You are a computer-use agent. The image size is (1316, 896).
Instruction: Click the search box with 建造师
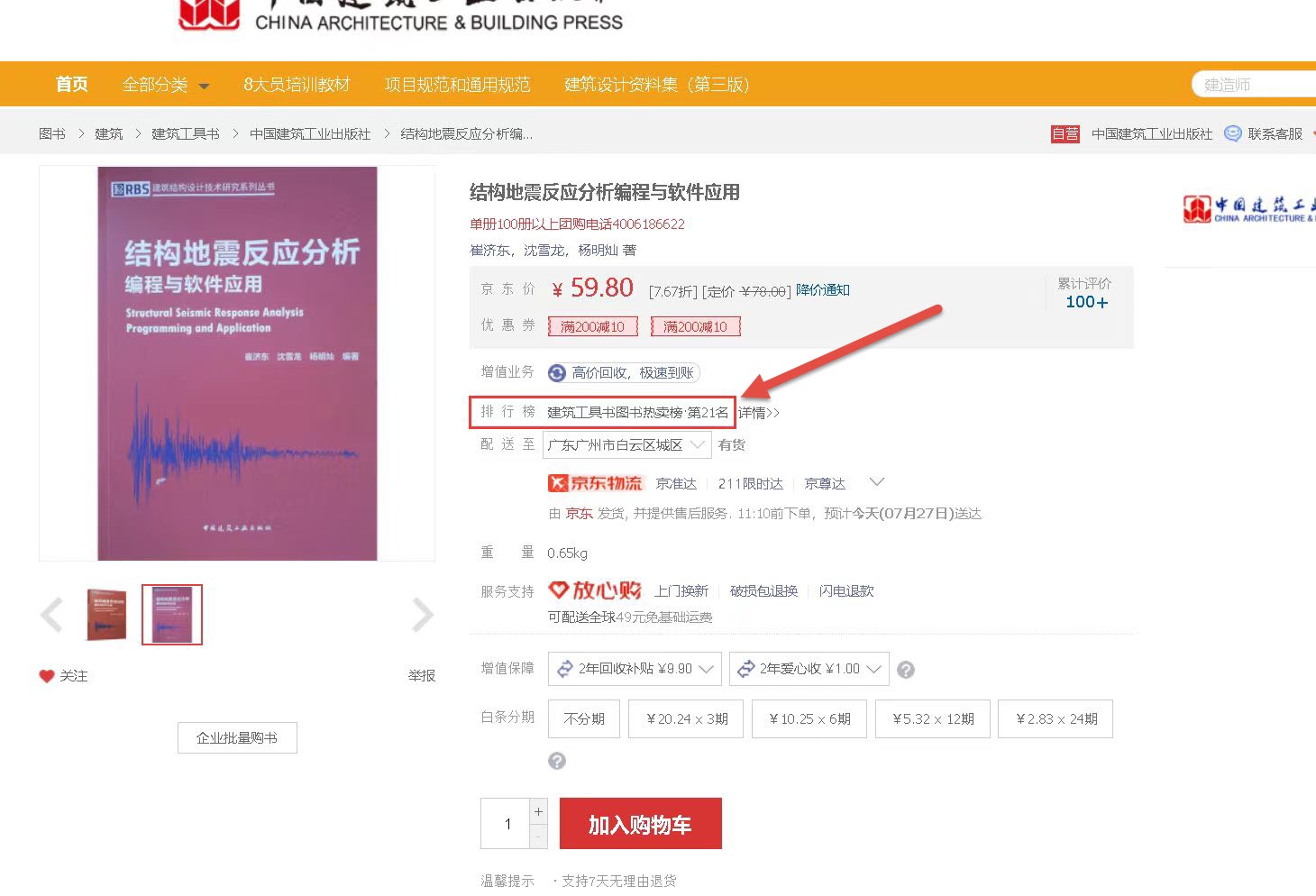point(1255,85)
